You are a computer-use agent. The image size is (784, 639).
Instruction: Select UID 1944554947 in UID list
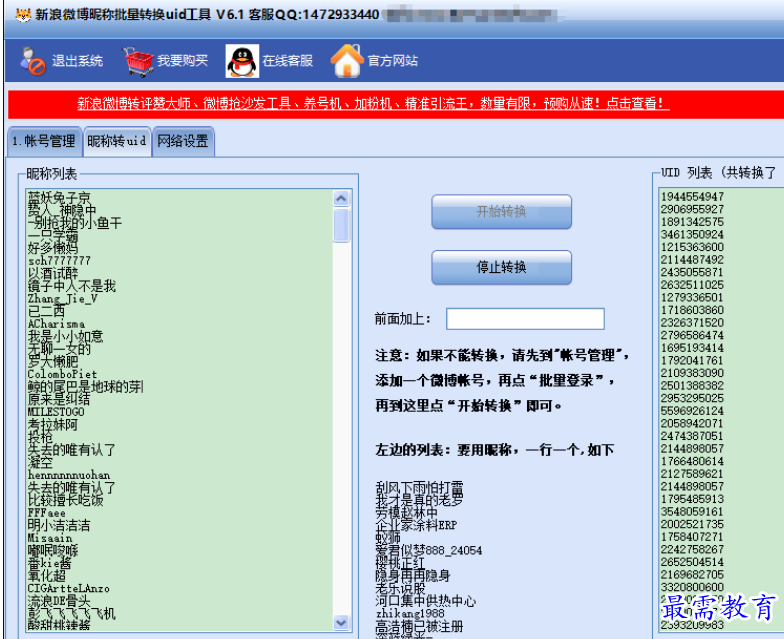coord(692,196)
